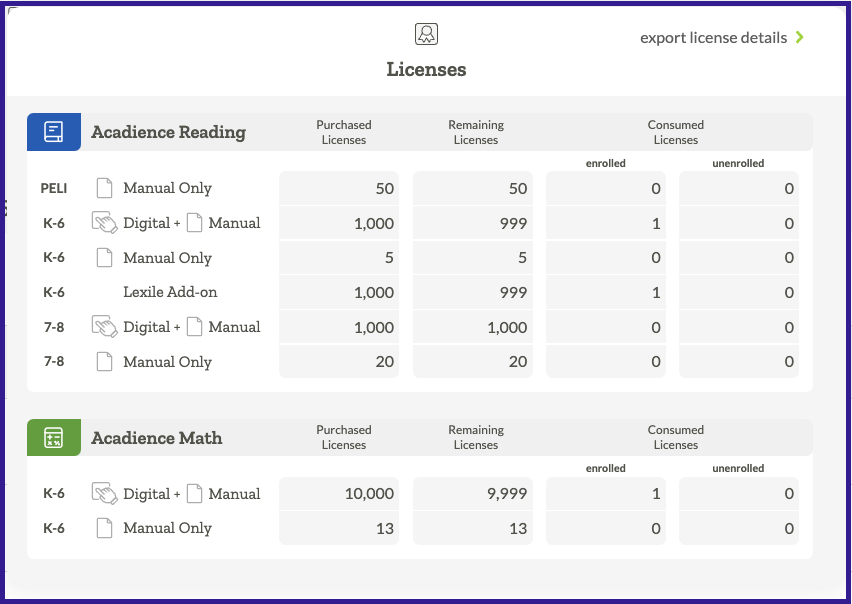The width and height of the screenshot is (852, 604).
Task: Select the Digital + Manual hand icon for 7-8 Reading
Action: pyautogui.click(x=104, y=326)
